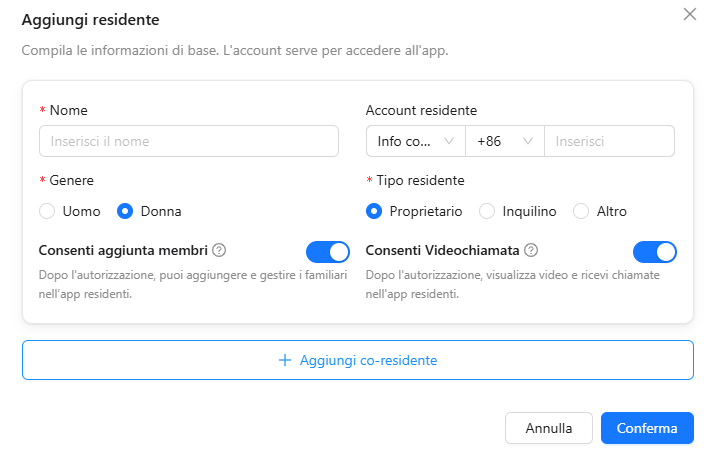Viewport: 704px width, 450px height.
Task: Choose Altro as resident type
Action: click(581, 211)
